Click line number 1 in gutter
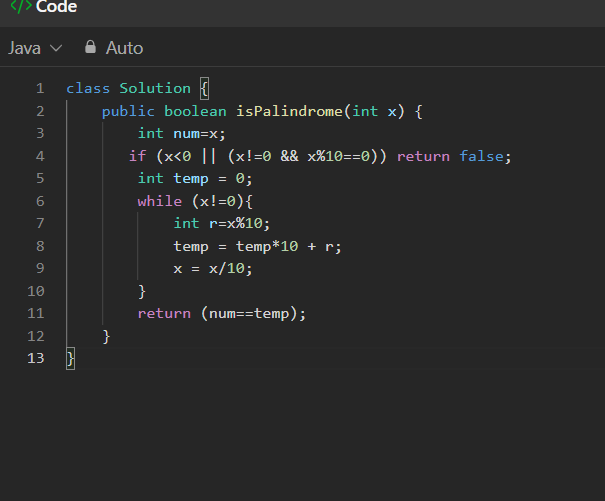 tap(40, 88)
